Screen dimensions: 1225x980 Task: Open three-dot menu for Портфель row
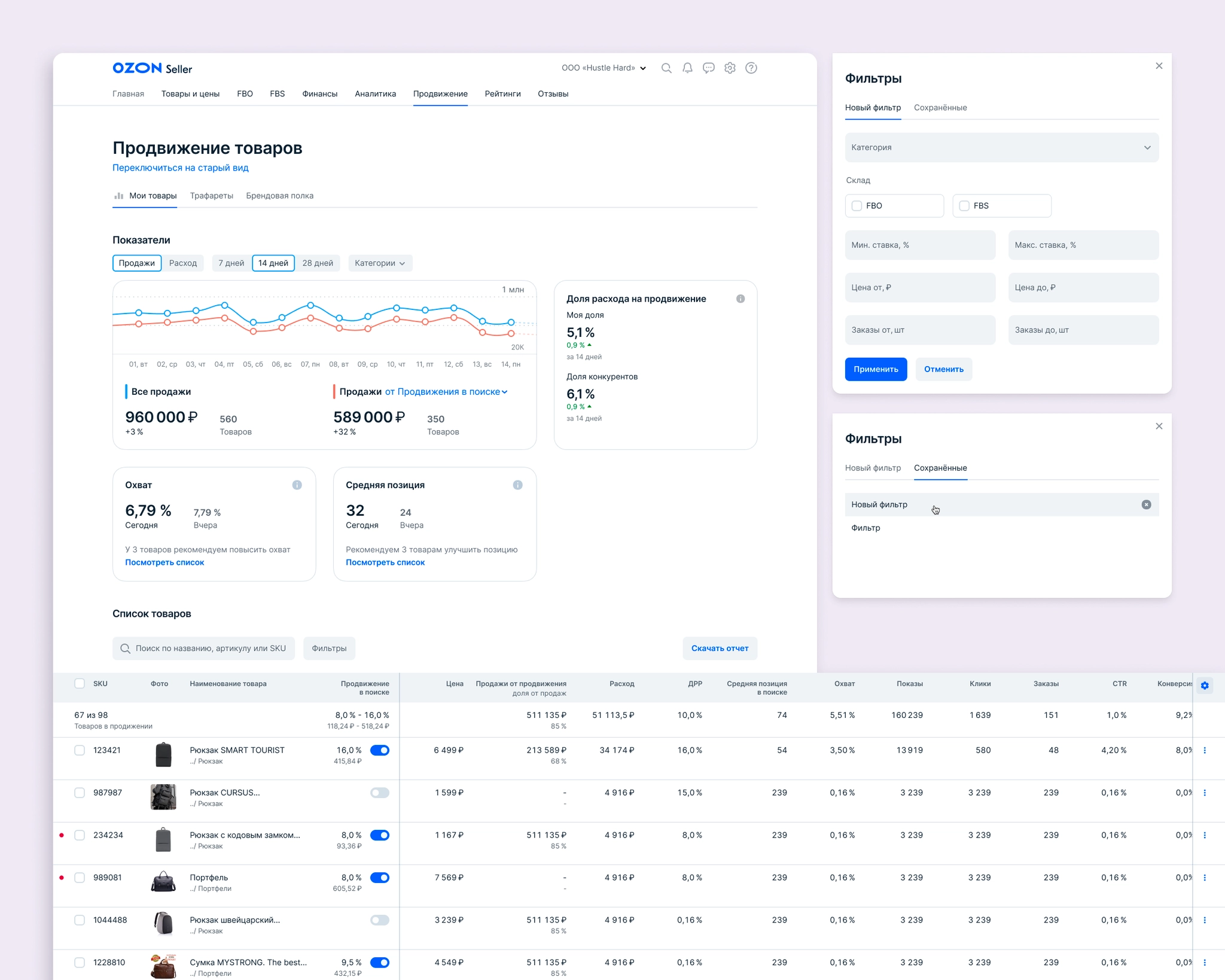pos(1205,878)
